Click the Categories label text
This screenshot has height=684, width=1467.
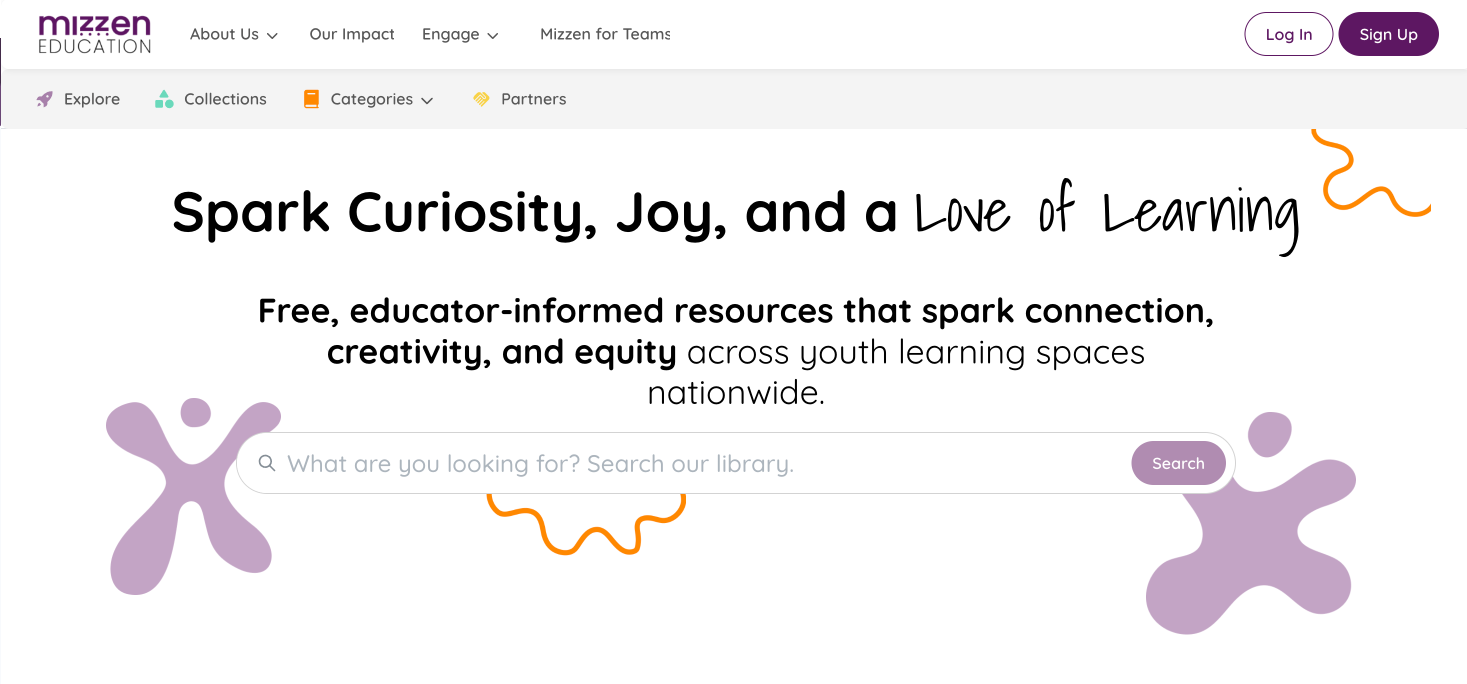click(371, 99)
